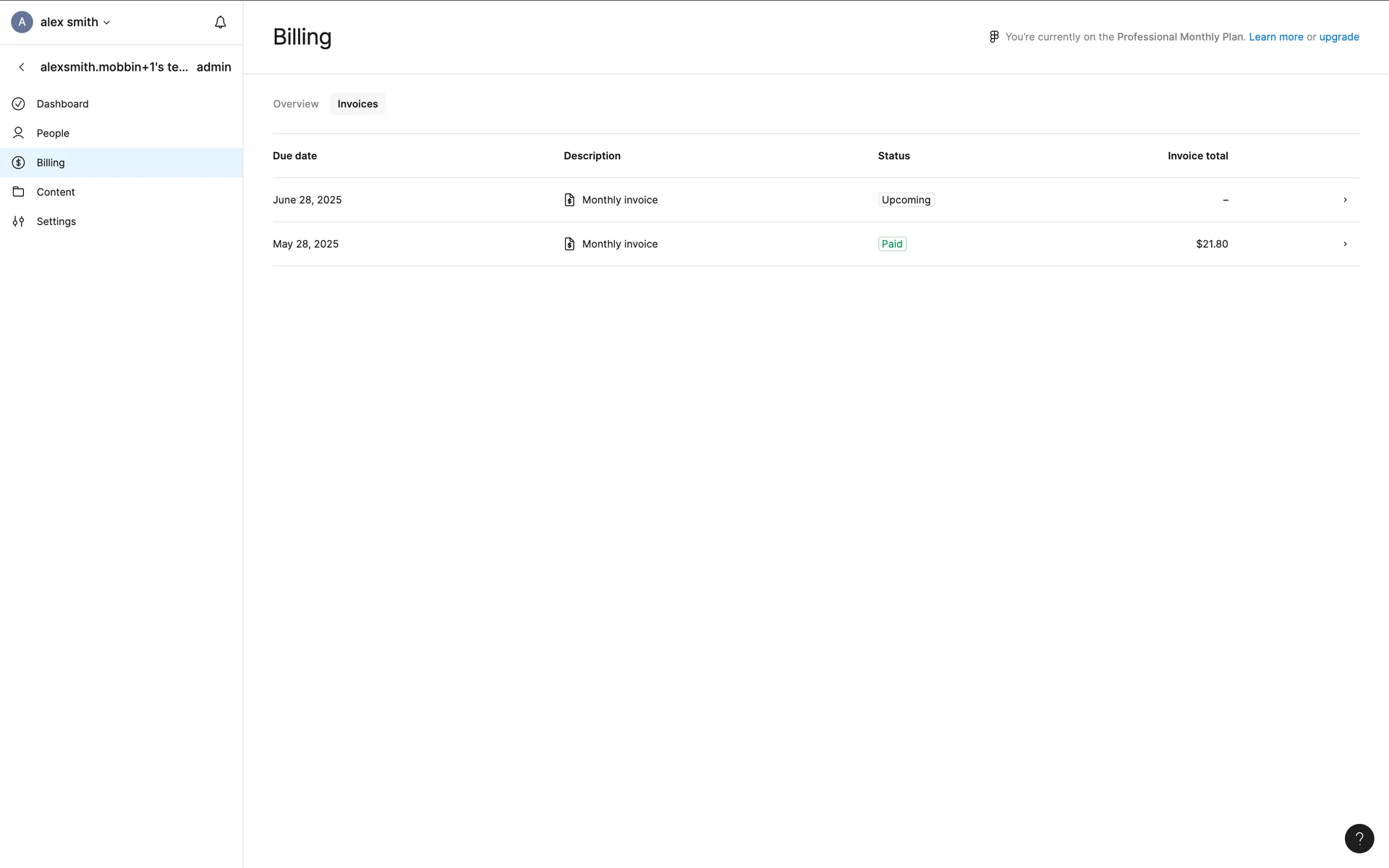Click invoice document icon for June 28 row

(569, 200)
